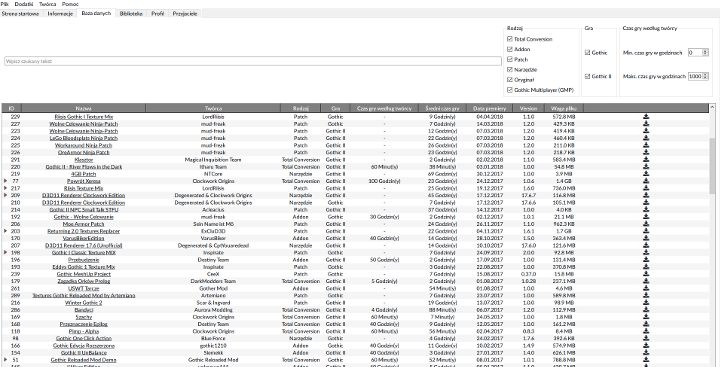This screenshot has width=720, height=367.
Task: Download Przebudzenie by Destiny Team
Action: pos(646,260)
